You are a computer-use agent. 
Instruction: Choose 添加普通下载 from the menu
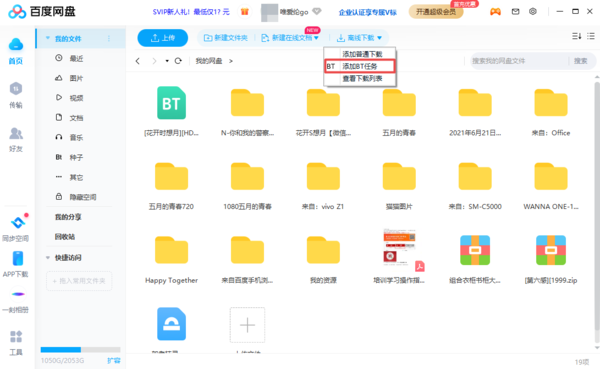[360, 54]
